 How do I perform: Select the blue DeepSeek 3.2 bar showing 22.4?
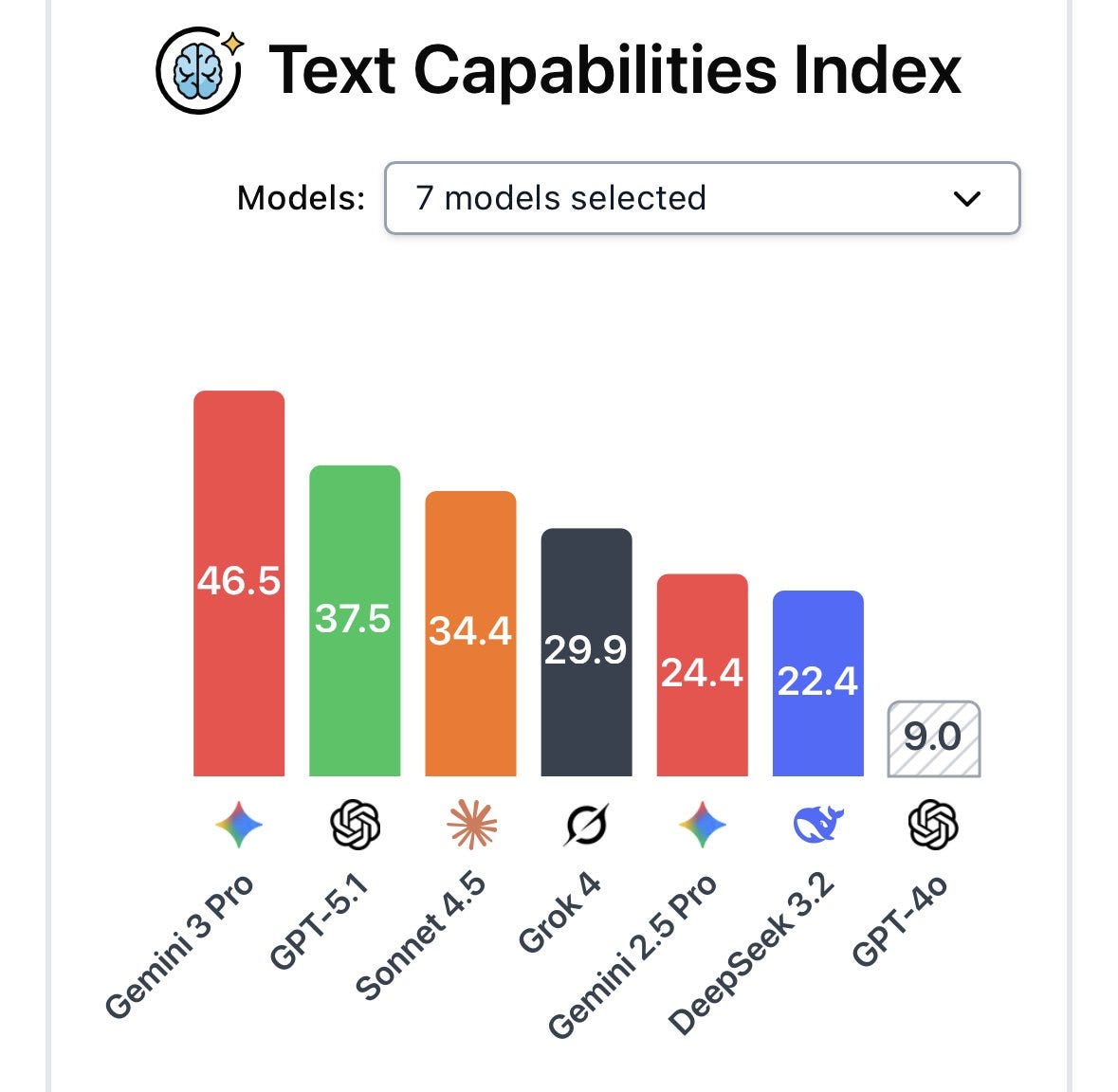tap(818, 682)
